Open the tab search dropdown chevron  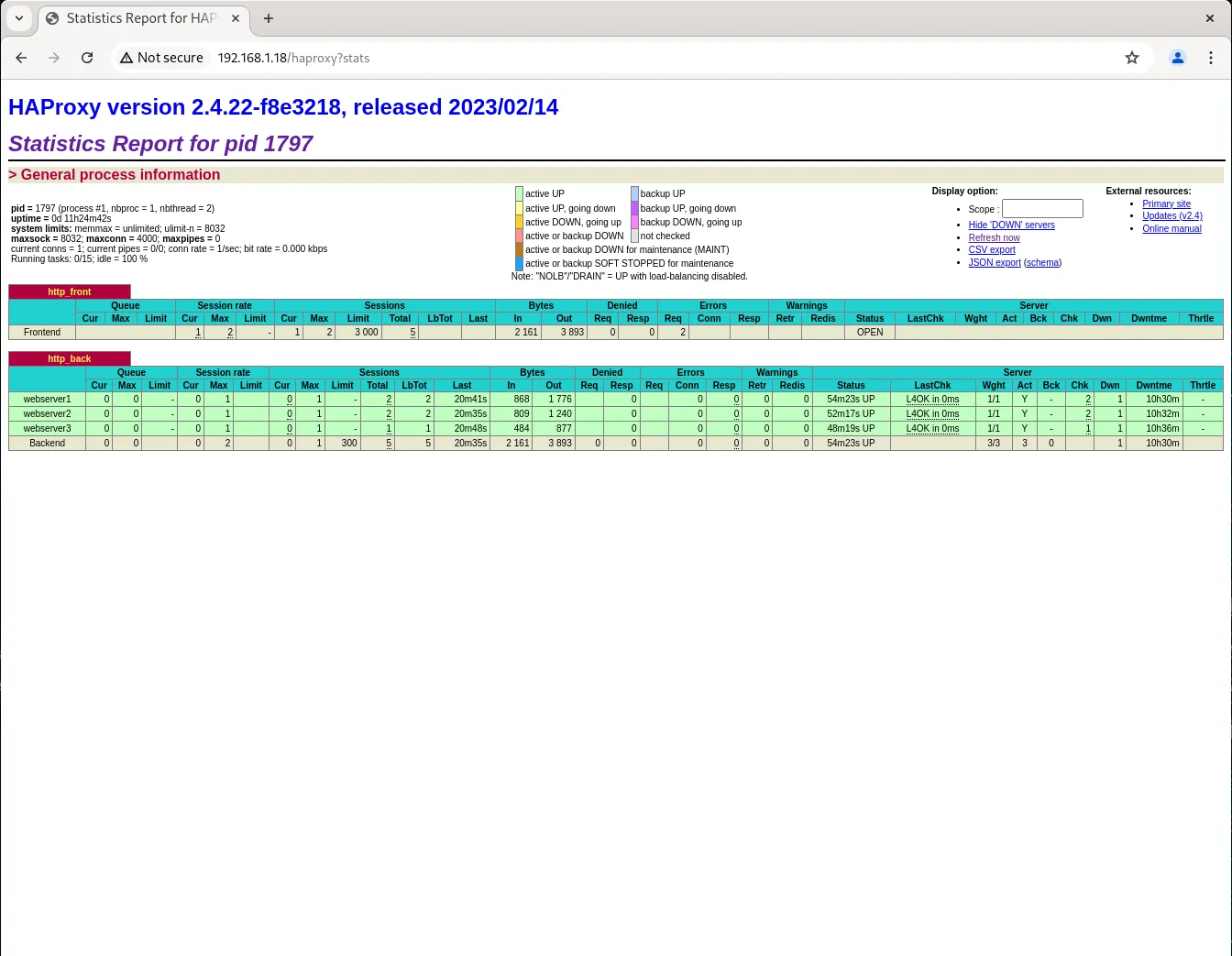19,18
